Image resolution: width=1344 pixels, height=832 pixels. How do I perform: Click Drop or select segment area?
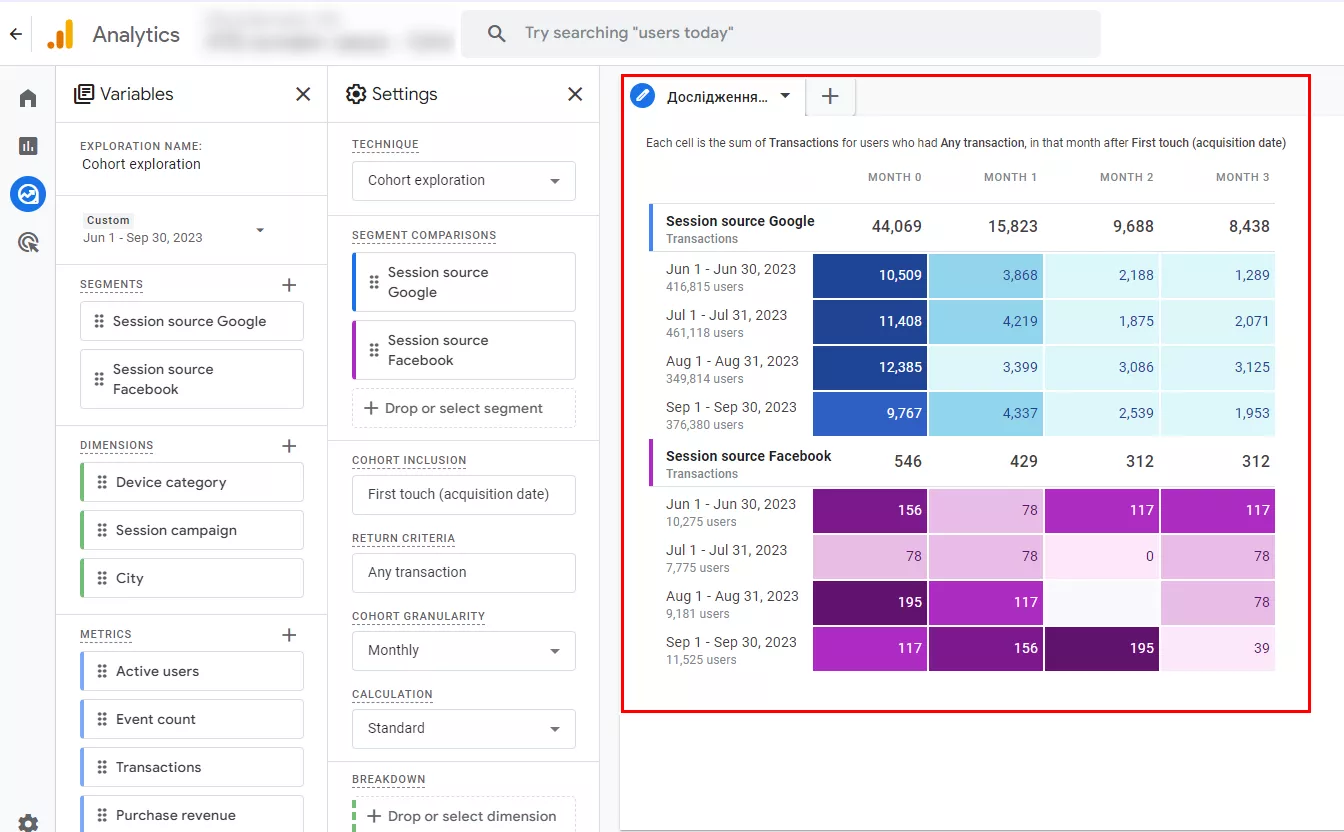pyautogui.click(x=464, y=408)
